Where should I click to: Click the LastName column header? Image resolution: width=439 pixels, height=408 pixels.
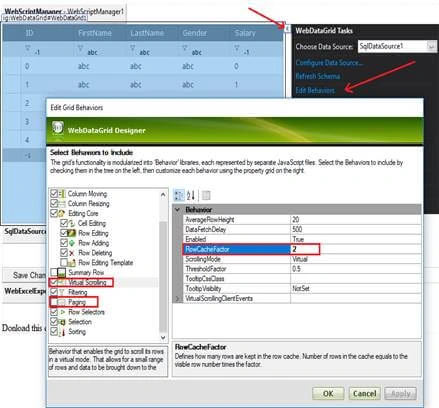147,33
